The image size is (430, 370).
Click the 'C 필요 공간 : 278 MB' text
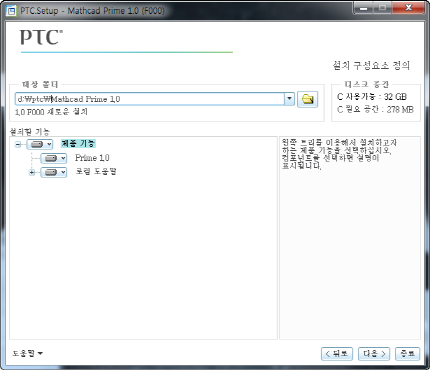point(375,109)
